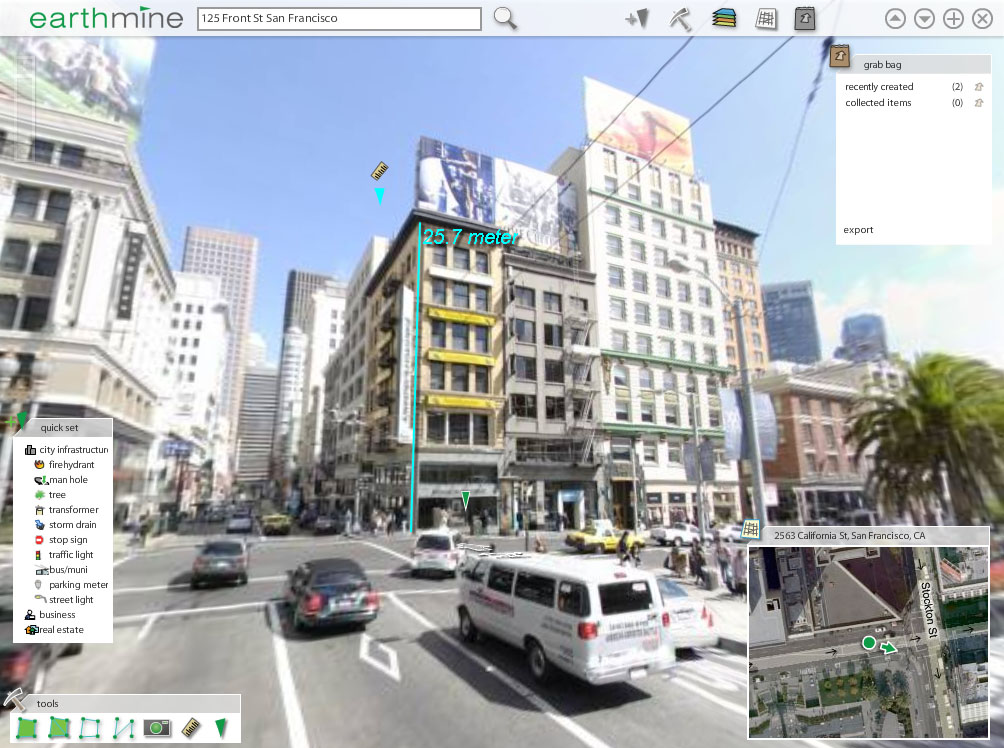Click the quick set add-tag icon
The image size is (1004, 748).
pyautogui.click(x=17, y=421)
